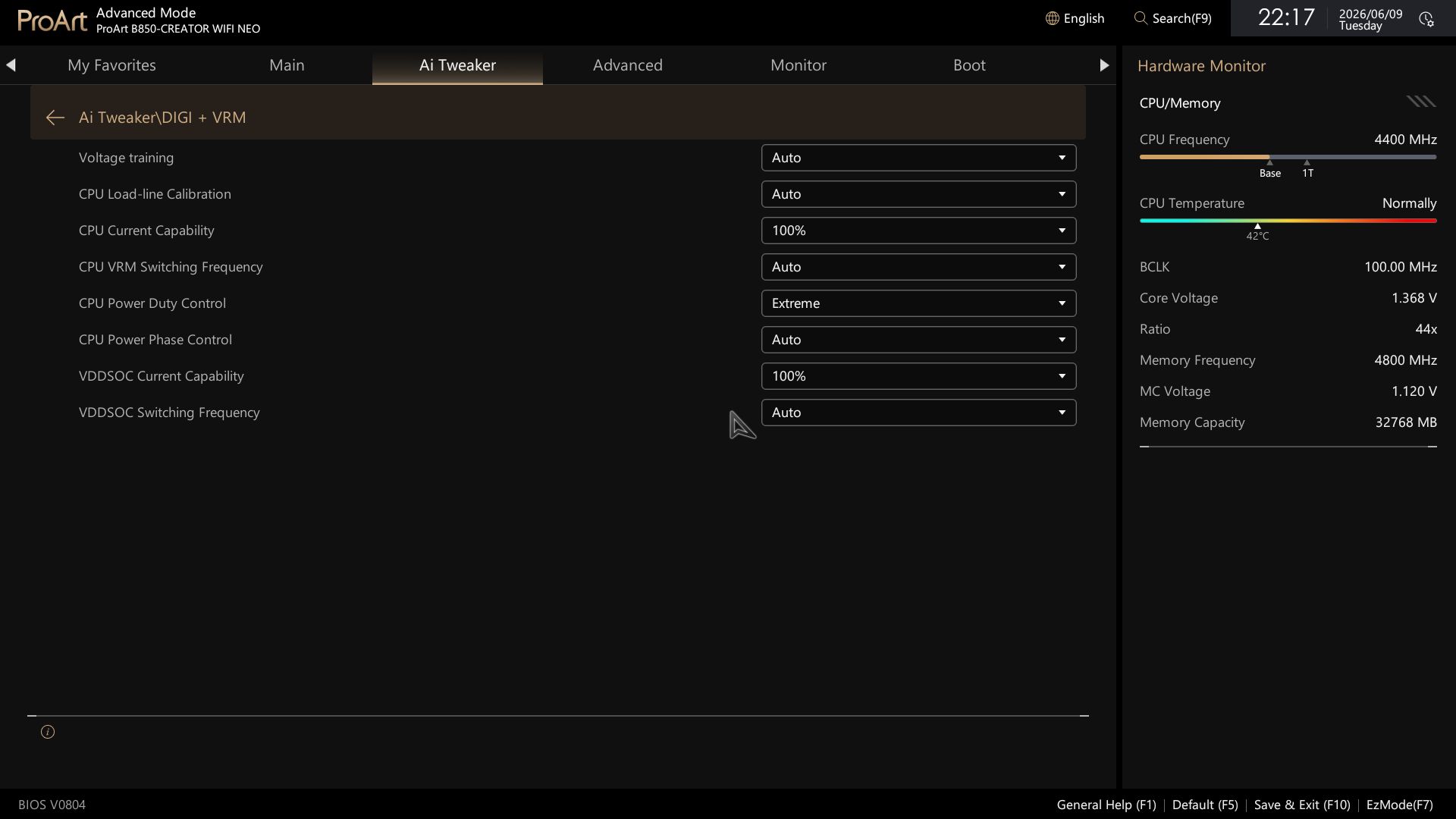Click the CPU/Memory section title
Screen dimensions: 1456x819
click(x=1180, y=103)
